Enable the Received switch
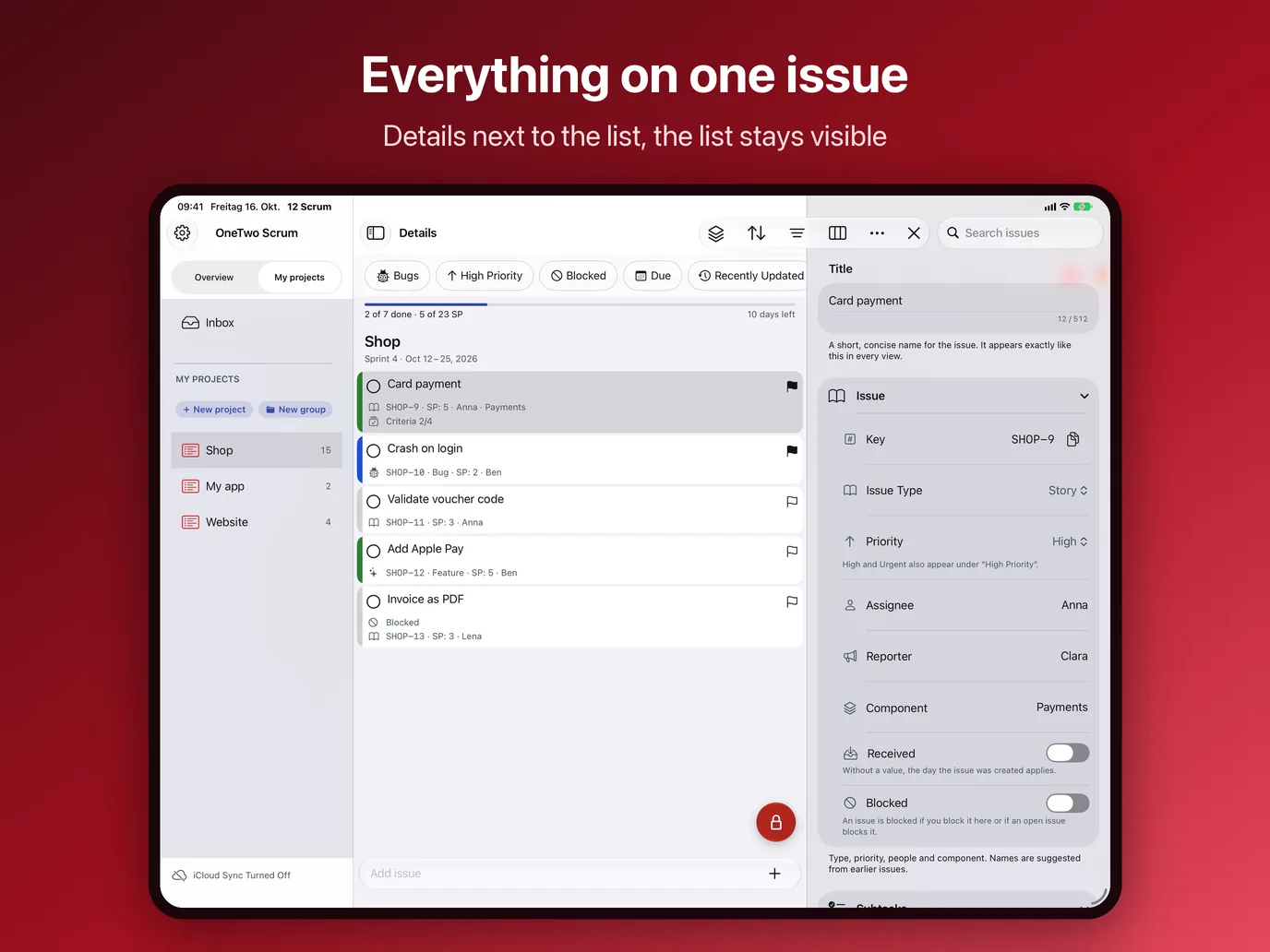The width and height of the screenshot is (1270, 952). click(x=1068, y=753)
